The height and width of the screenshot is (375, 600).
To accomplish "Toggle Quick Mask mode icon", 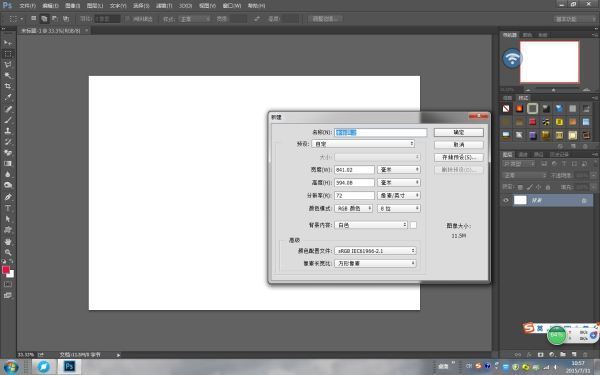I will click(x=8, y=284).
